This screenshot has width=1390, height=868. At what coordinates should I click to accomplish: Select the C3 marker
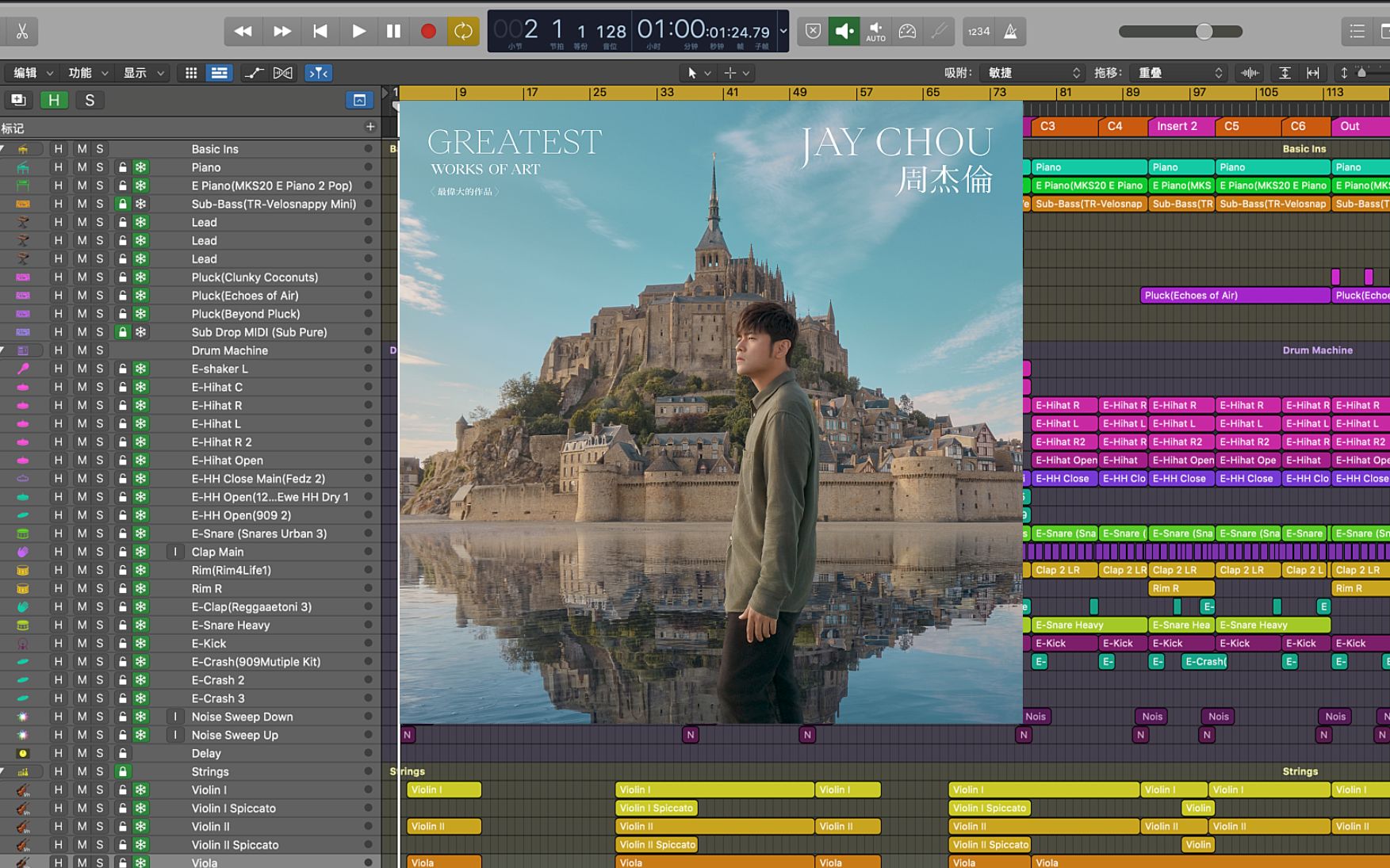[x=1065, y=126]
